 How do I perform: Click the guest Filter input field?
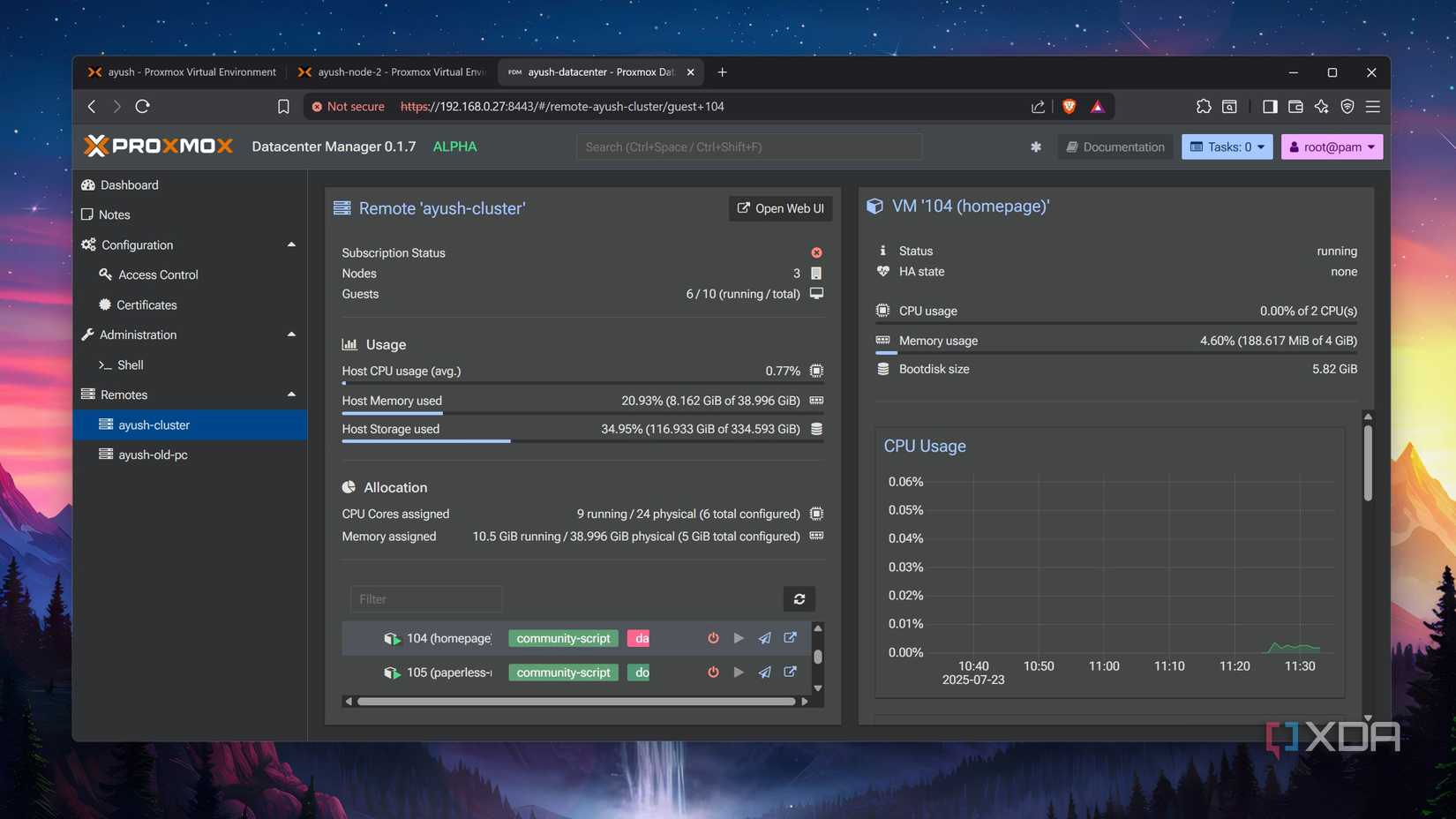(x=426, y=598)
